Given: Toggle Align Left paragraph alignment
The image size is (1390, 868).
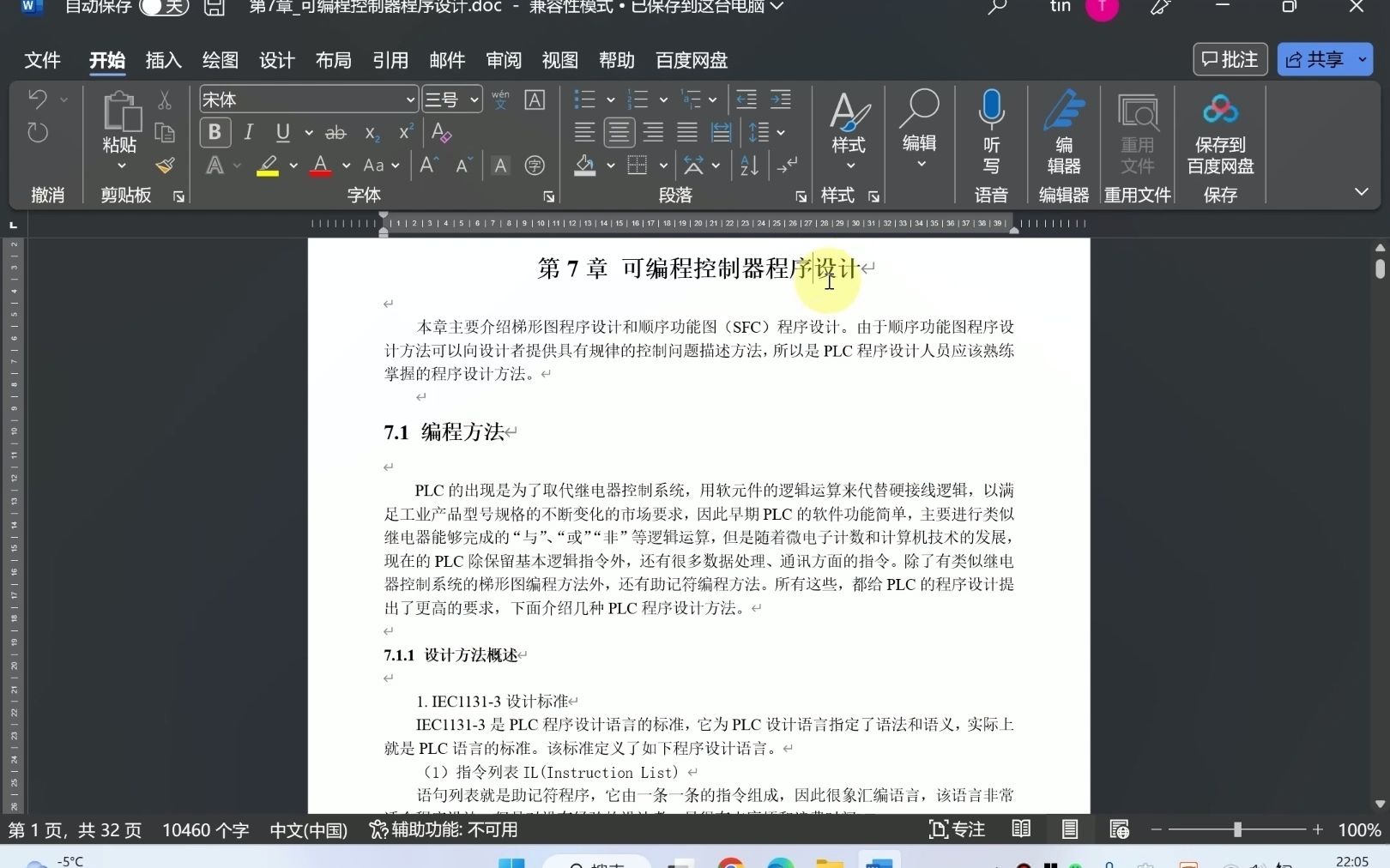Looking at the screenshot, I should 584,132.
